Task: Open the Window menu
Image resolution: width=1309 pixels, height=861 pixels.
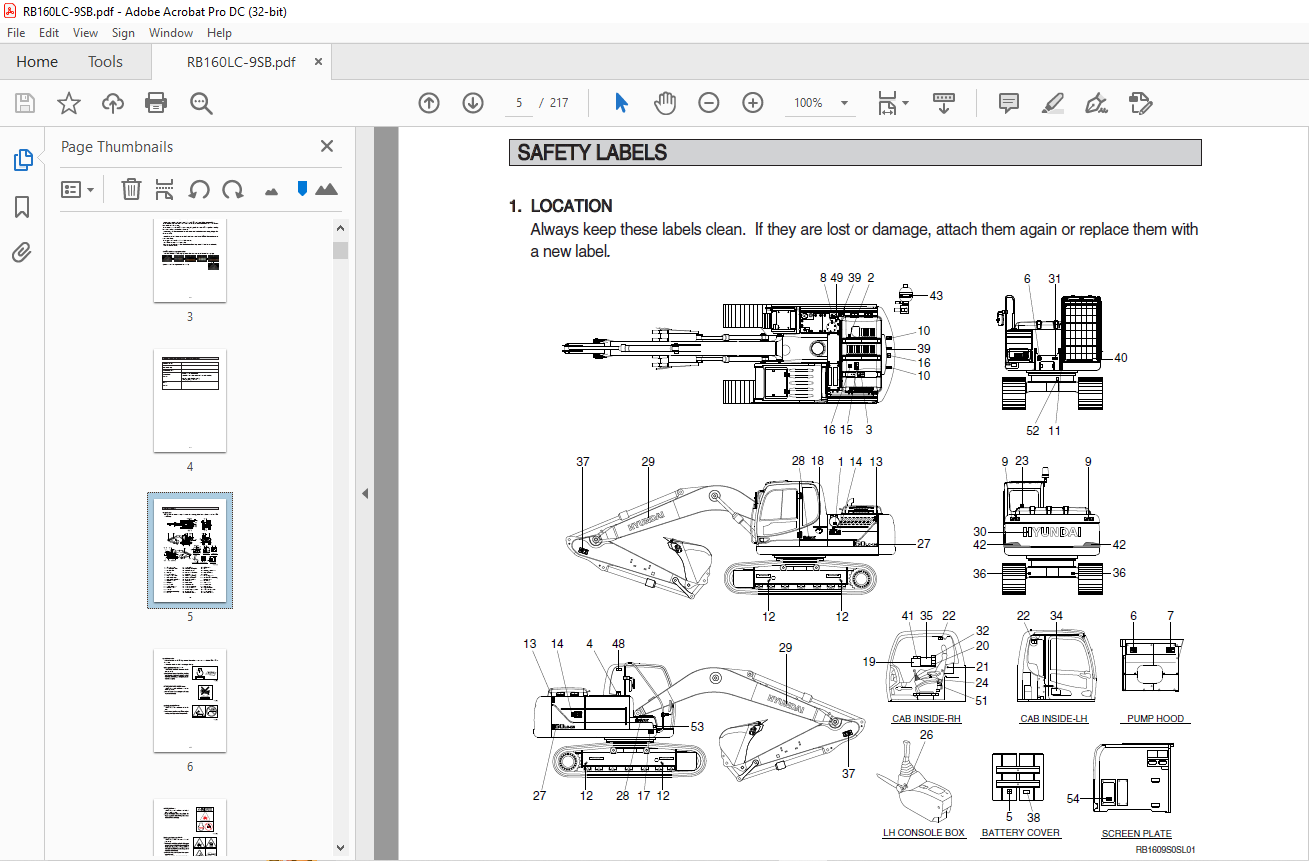Action: (171, 33)
